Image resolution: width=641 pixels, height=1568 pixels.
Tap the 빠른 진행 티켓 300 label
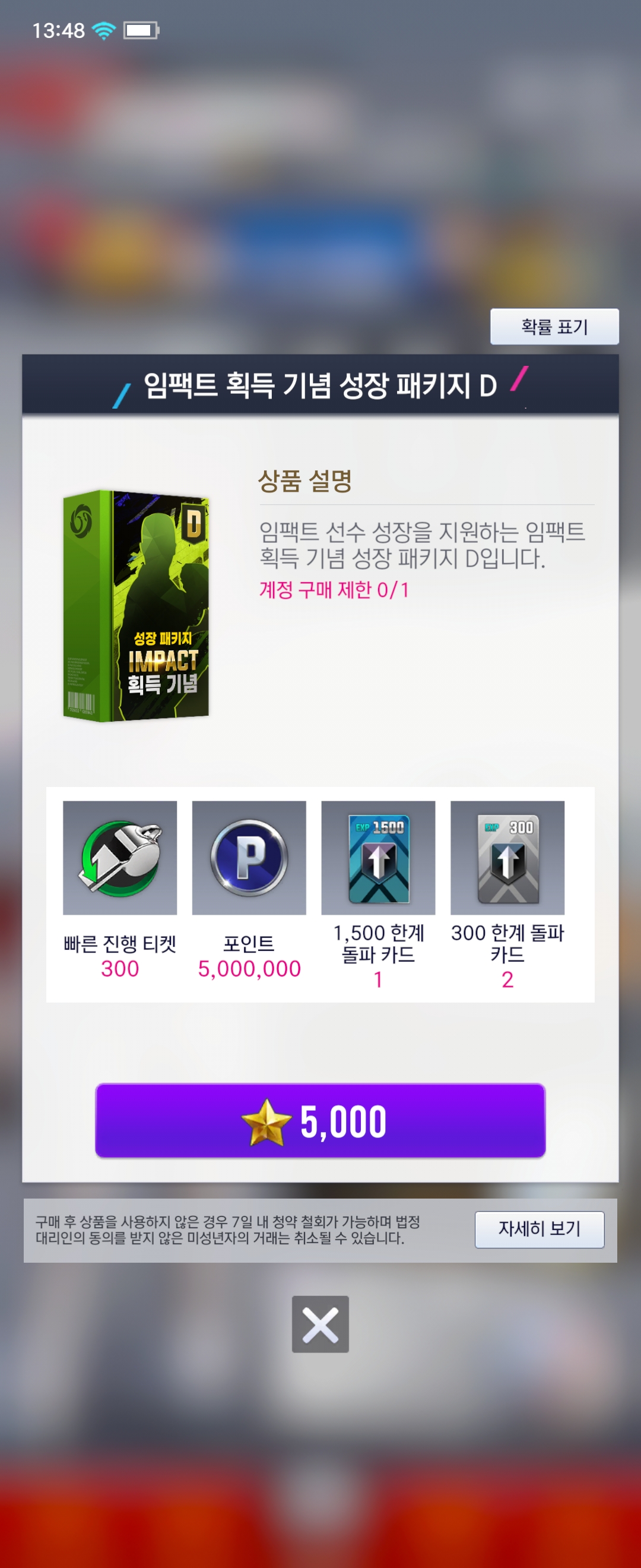pos(120,956)
